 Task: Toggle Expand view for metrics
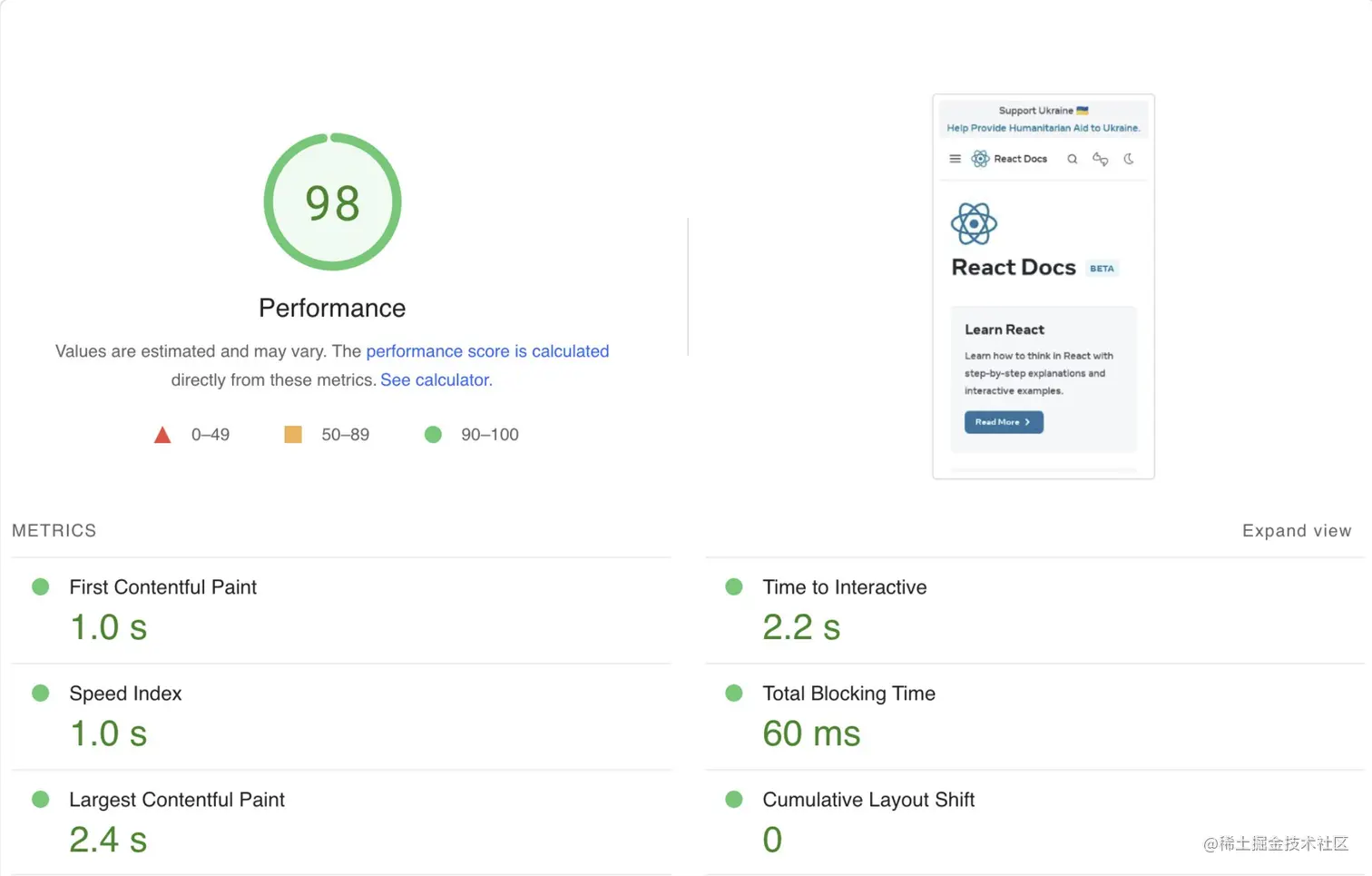(1297, 531)
